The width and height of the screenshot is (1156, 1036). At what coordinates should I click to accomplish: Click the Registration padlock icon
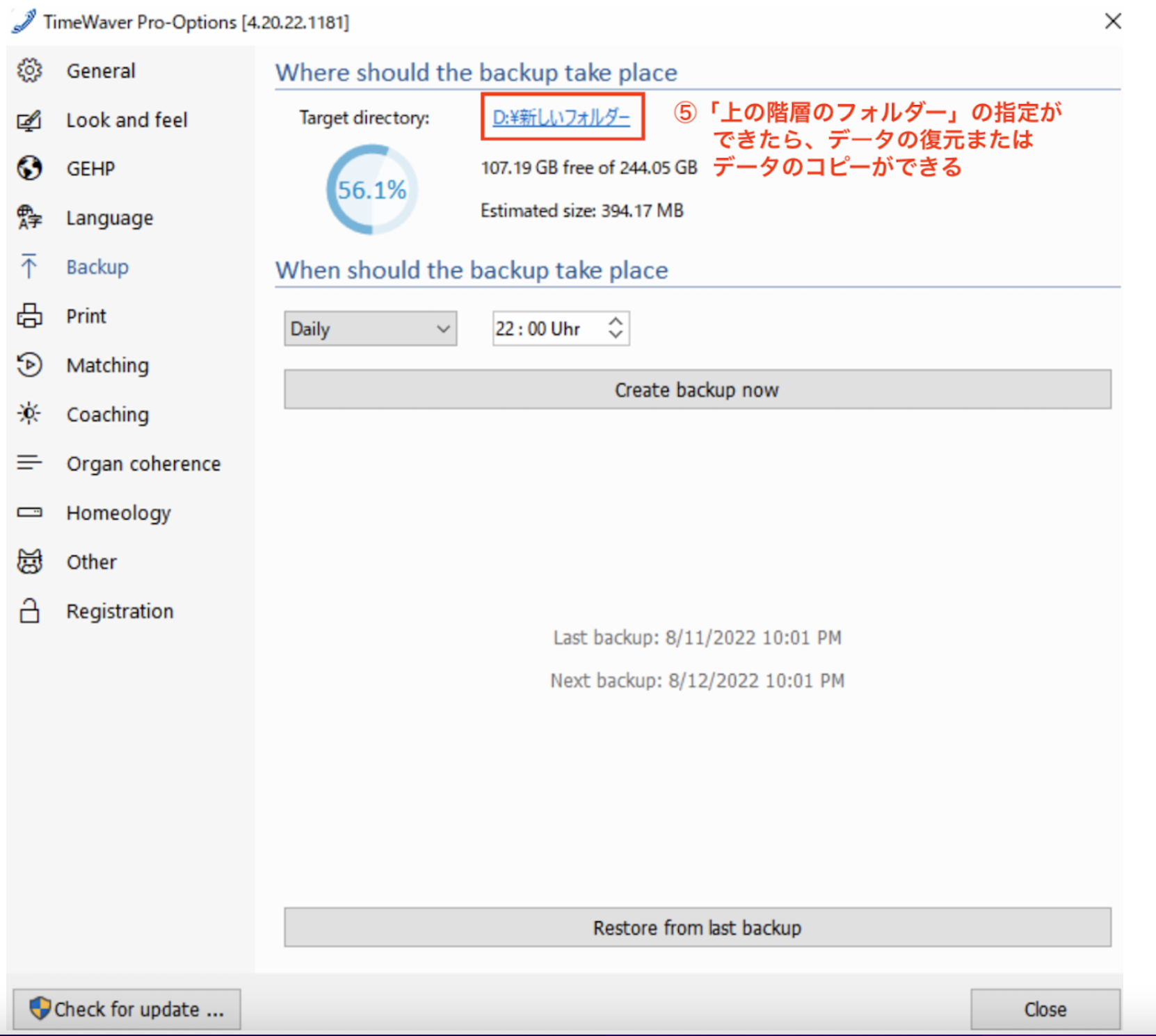click(29, 610)
